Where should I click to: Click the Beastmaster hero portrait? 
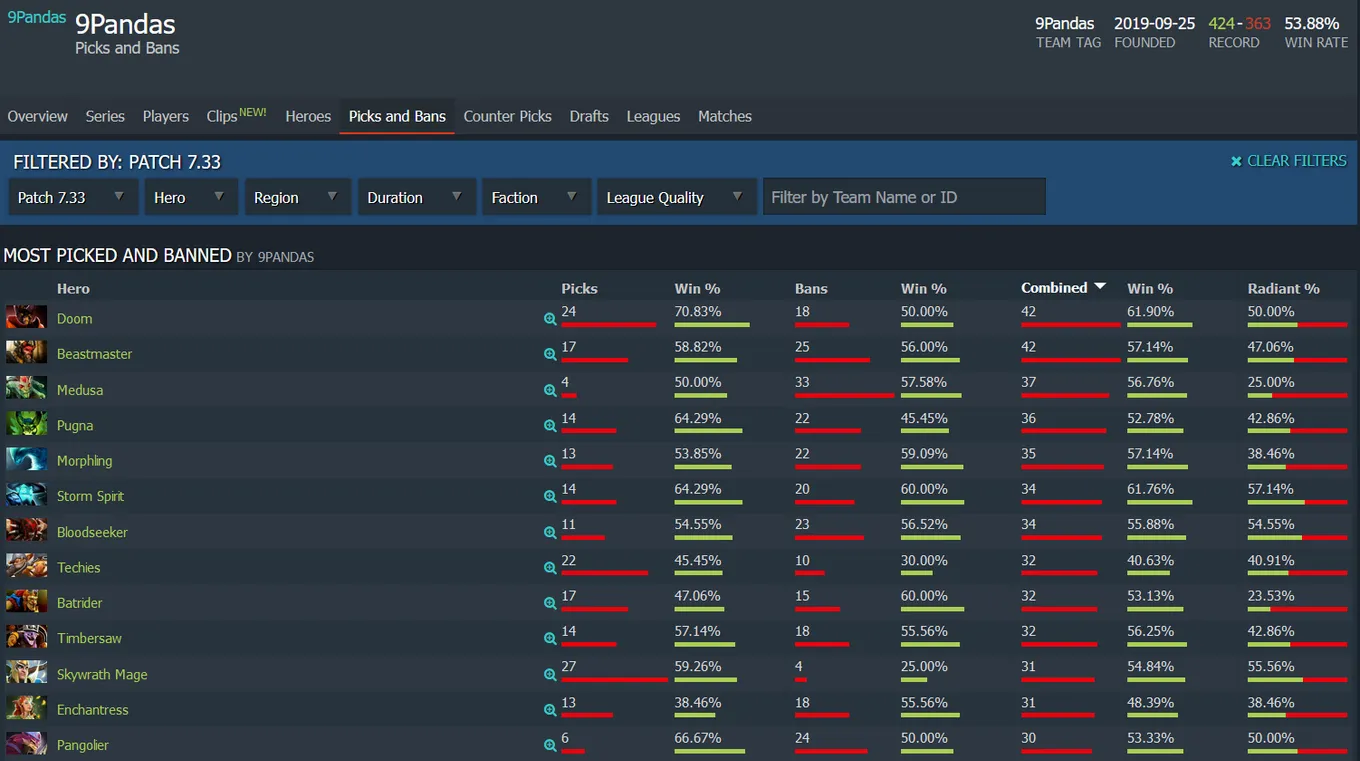pyautogui.click(x=26, y=353)
